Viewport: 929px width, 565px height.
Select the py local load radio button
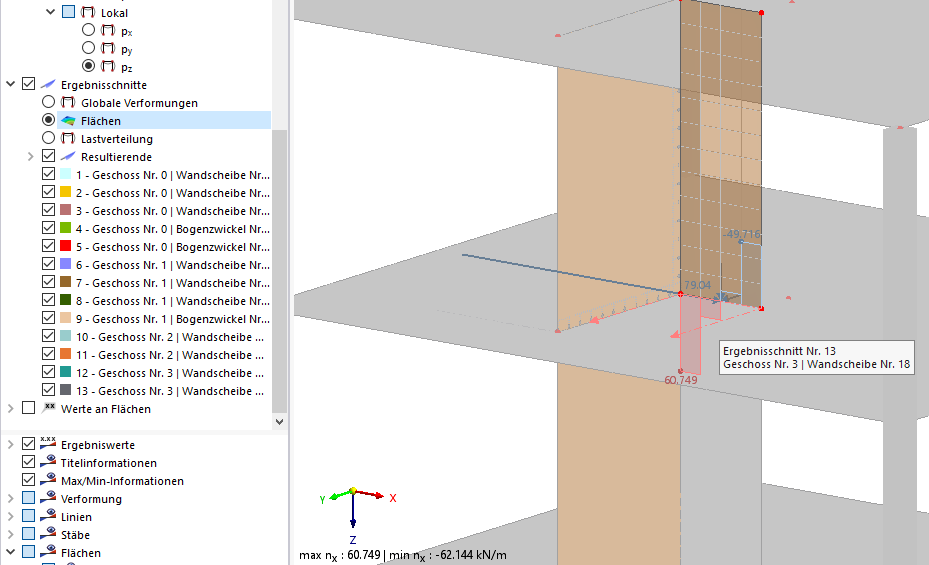[x=88, y=47]
